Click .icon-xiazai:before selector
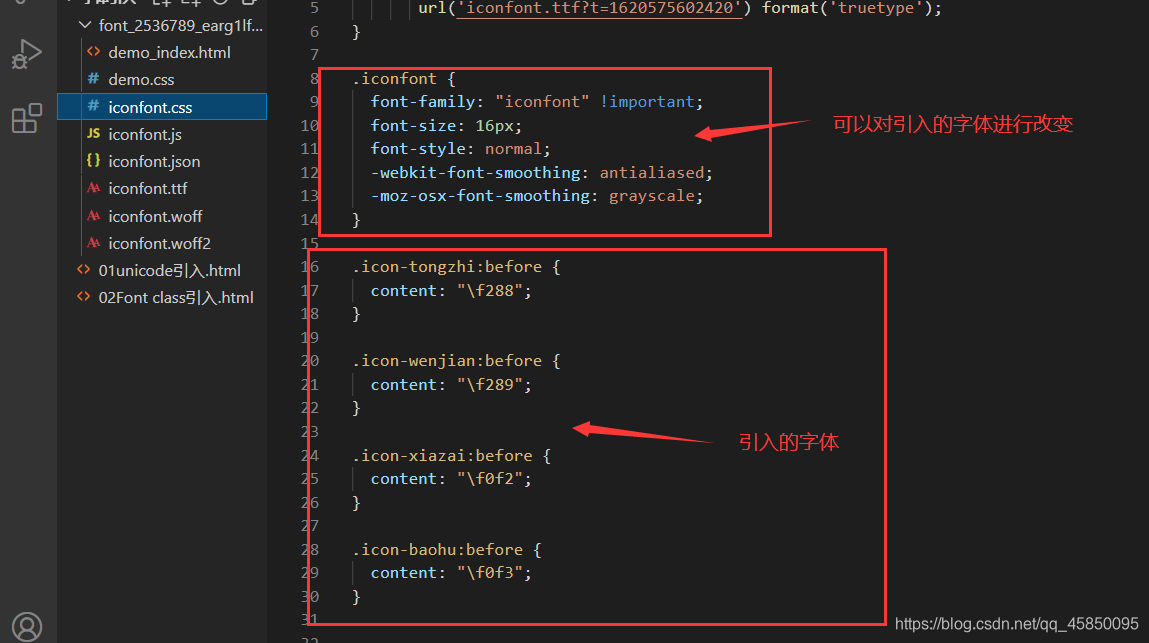Image resolution: width=1149 pixels, height=643 pixels. [x=442, y=456]
